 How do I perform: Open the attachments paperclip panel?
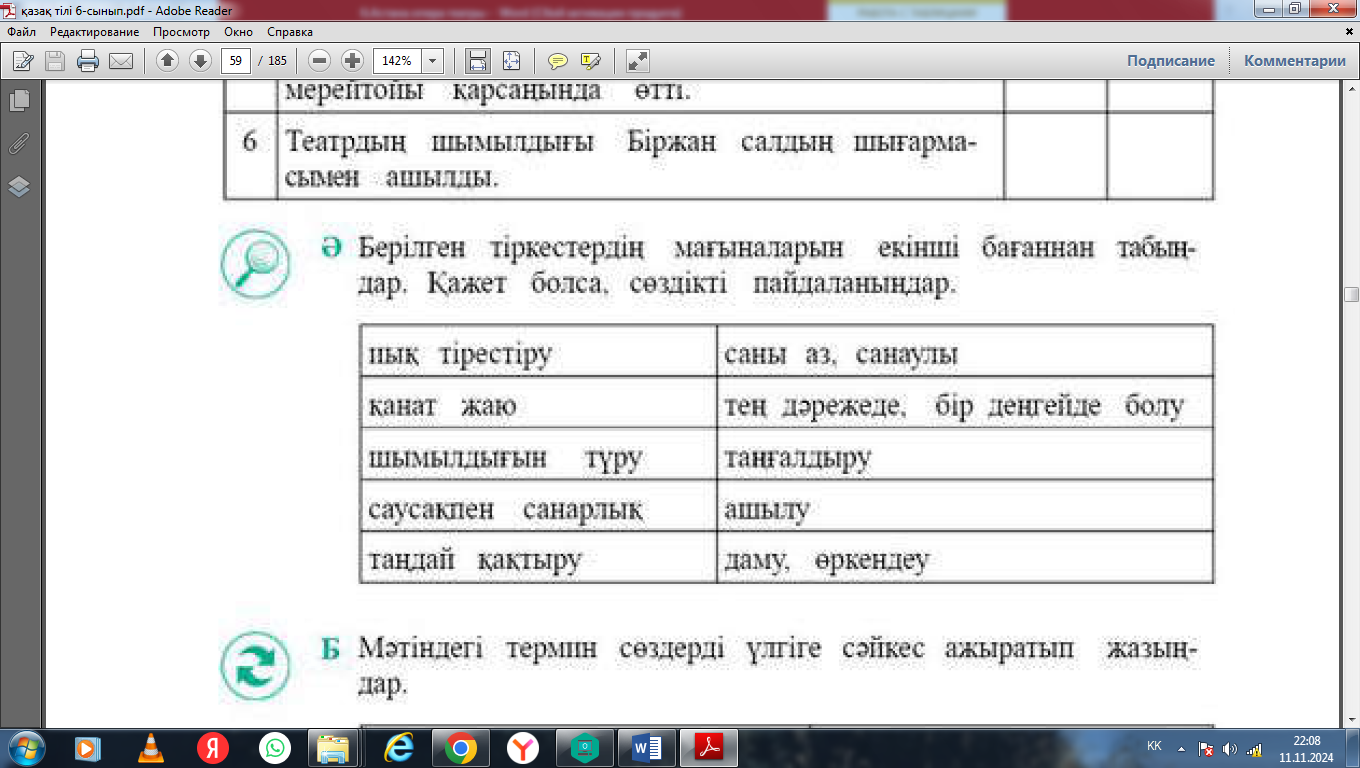coord(19,143)
